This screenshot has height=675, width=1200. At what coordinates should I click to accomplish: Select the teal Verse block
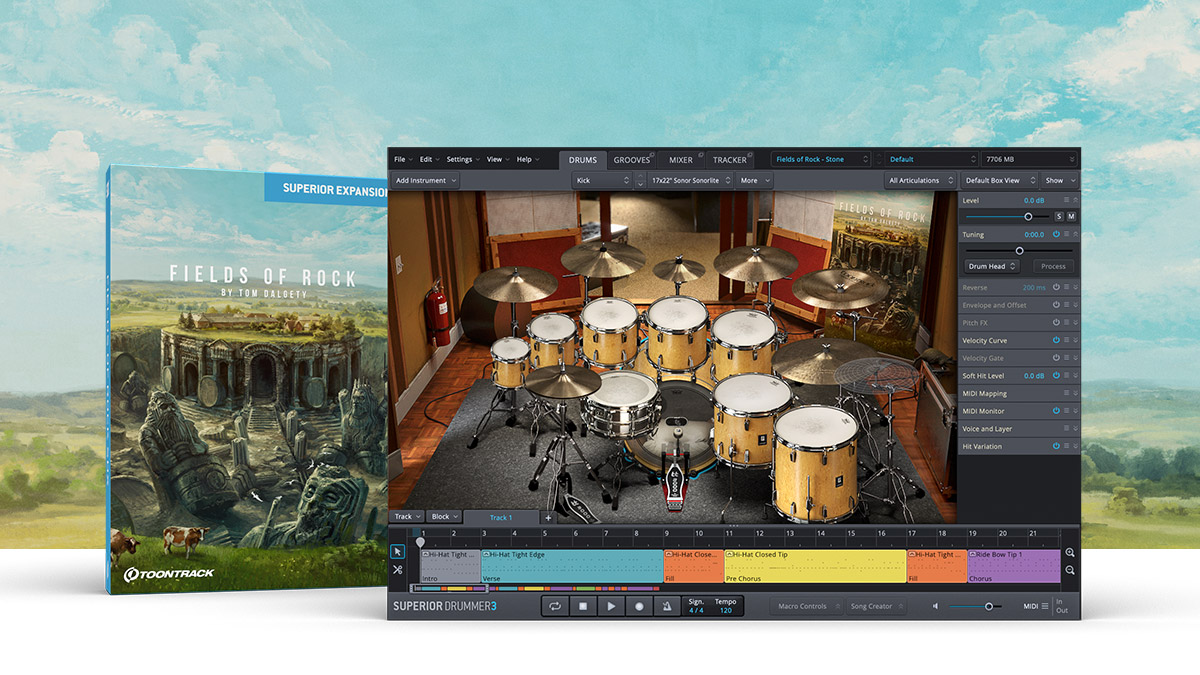[x=572, y=566]
